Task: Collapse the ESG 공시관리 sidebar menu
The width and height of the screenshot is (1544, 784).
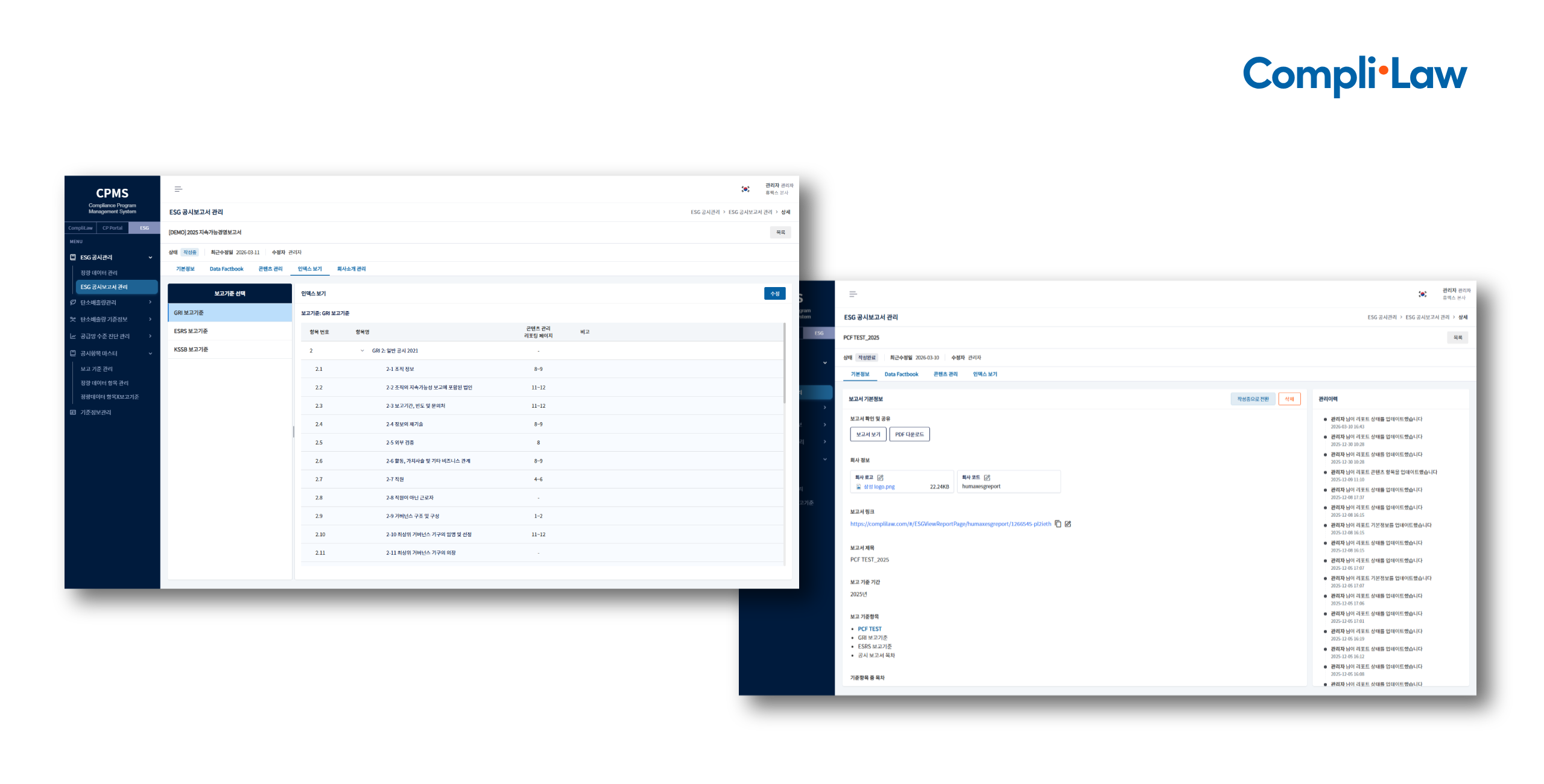Action: click(x=150, y=258)
